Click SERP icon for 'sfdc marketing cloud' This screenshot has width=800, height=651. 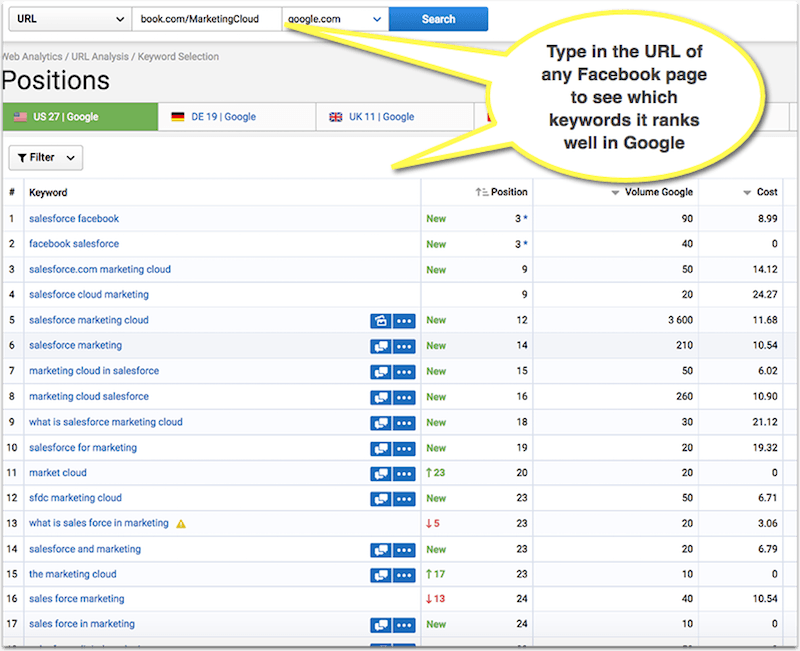(381, 498)
